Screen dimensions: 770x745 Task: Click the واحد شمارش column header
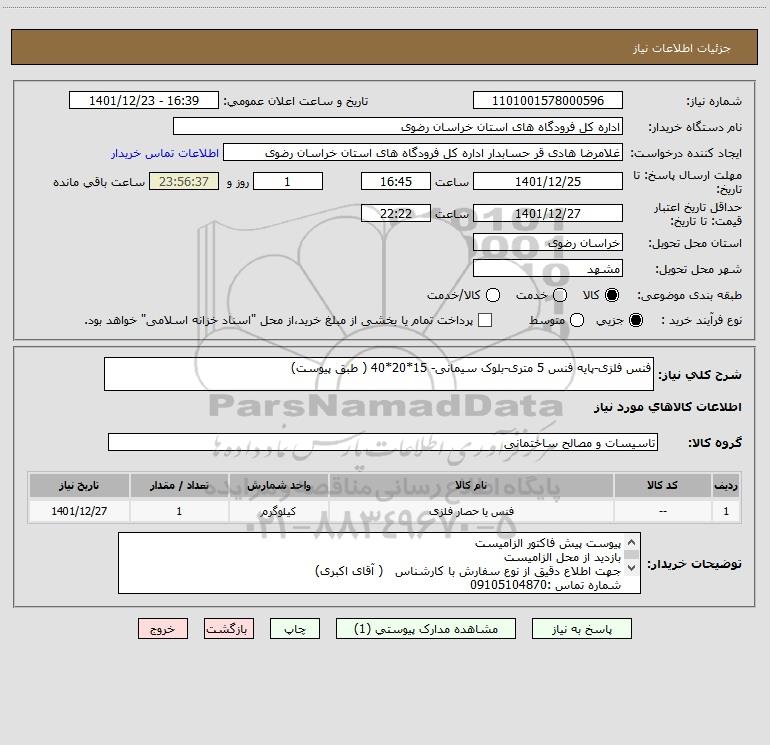coord(278,485)
